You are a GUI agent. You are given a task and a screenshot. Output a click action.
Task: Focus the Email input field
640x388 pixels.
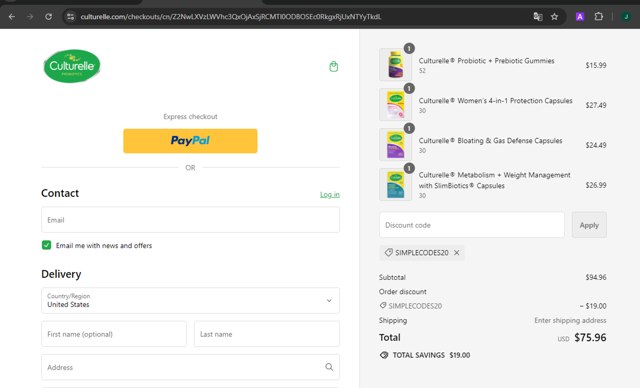click(x=190, y=220)
